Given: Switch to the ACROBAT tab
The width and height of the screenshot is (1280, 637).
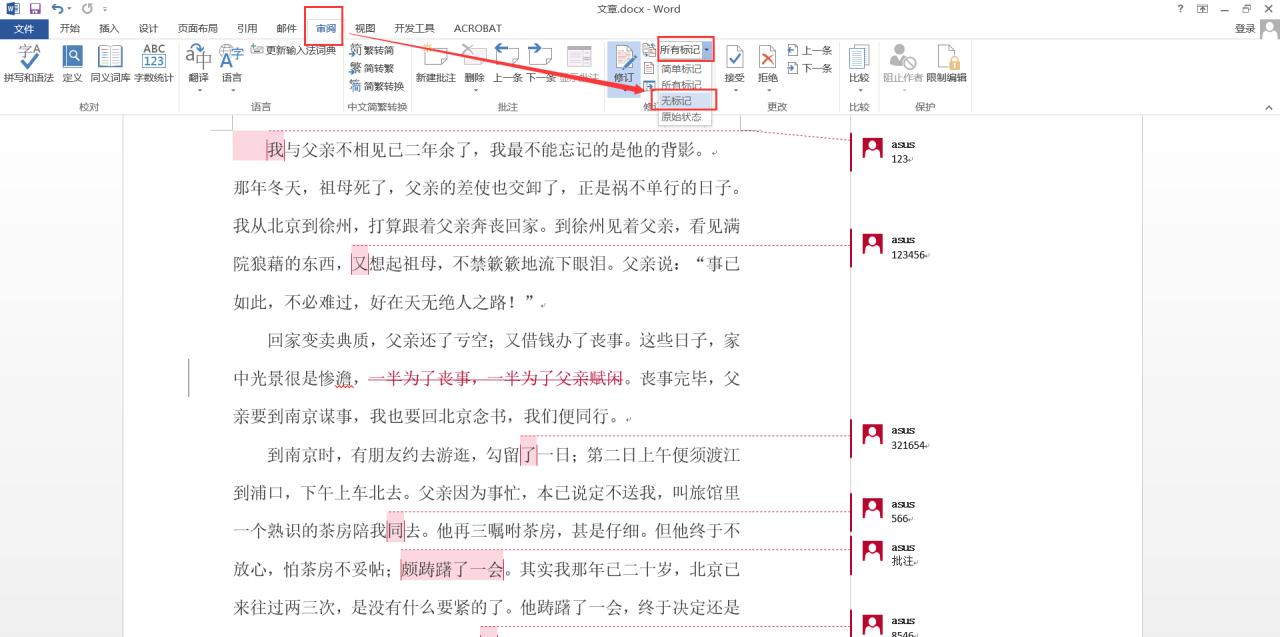Looking at the screenshot, I should (478, 28).
